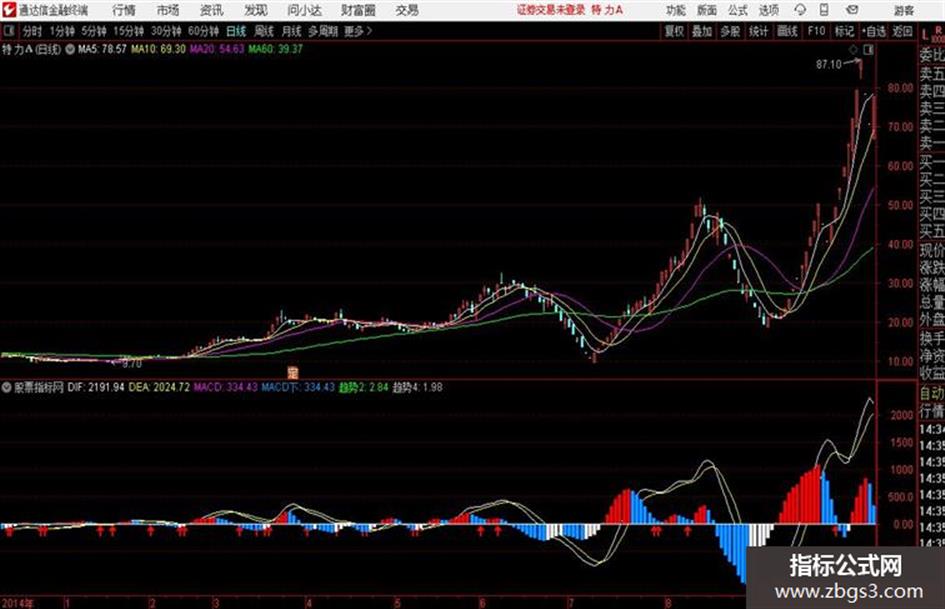This screenshot has height=609, width=945.
Task: Open the 资讯 menu
Action: pos(212,10)
